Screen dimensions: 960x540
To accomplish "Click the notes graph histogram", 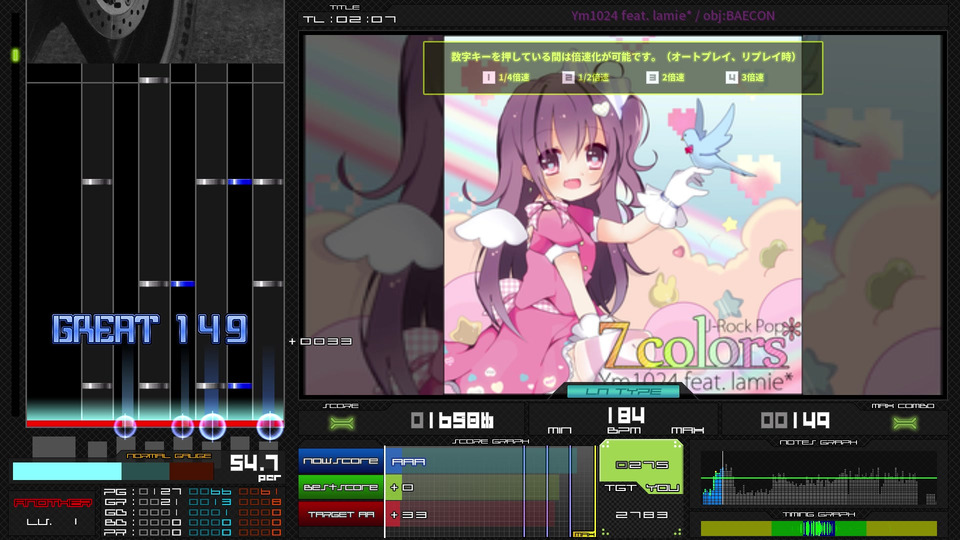I will coord(819,479).
